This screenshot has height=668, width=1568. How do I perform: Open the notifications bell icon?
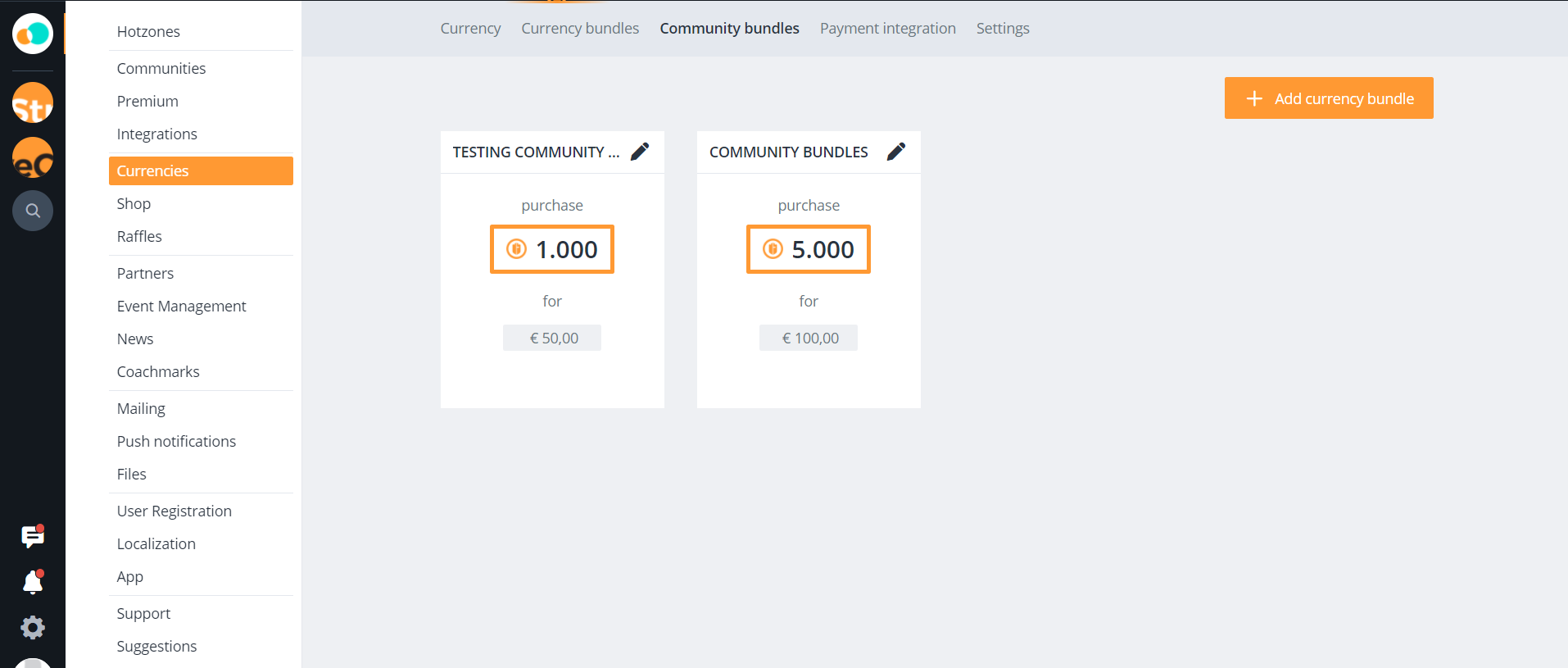point(33,582)
